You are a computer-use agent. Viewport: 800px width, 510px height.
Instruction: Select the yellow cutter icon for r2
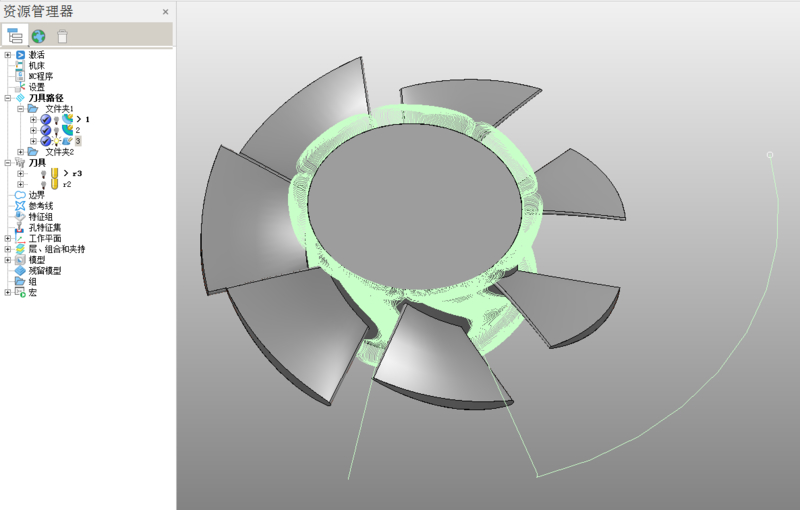(x=55, y=184)
